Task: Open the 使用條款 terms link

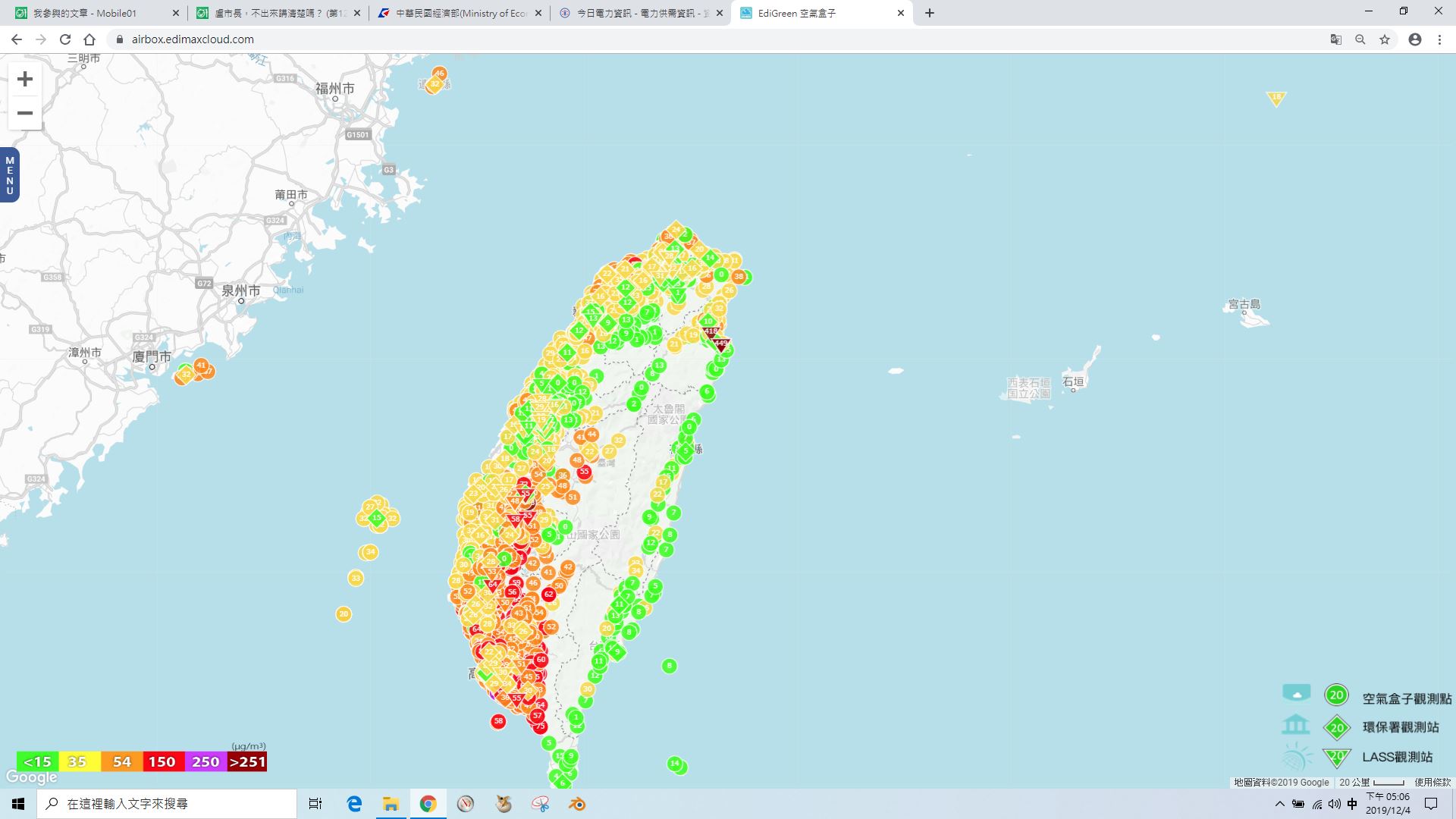Action: click(x=1432, y=782)
